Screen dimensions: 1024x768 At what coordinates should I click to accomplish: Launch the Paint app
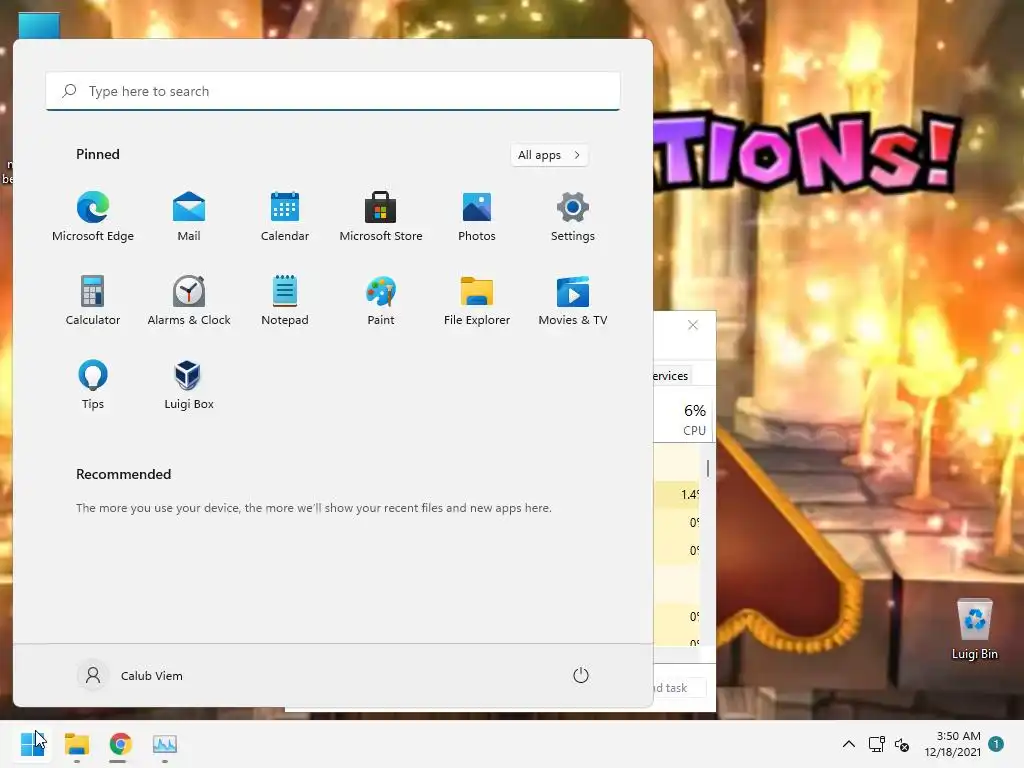pos(381,300)
